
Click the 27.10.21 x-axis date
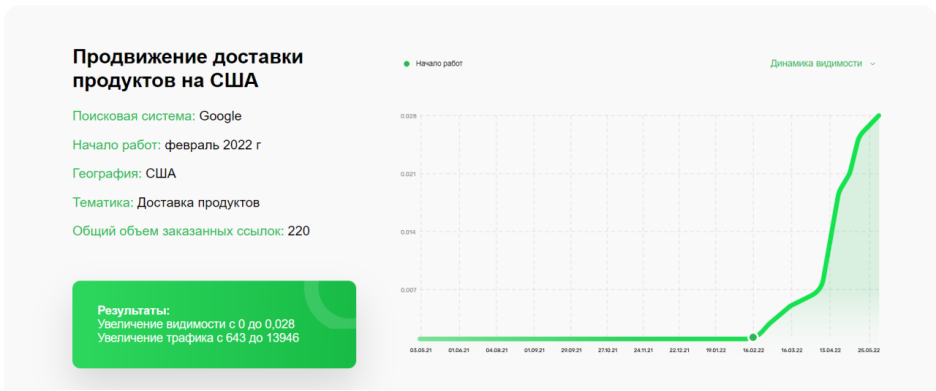(607, 350)
